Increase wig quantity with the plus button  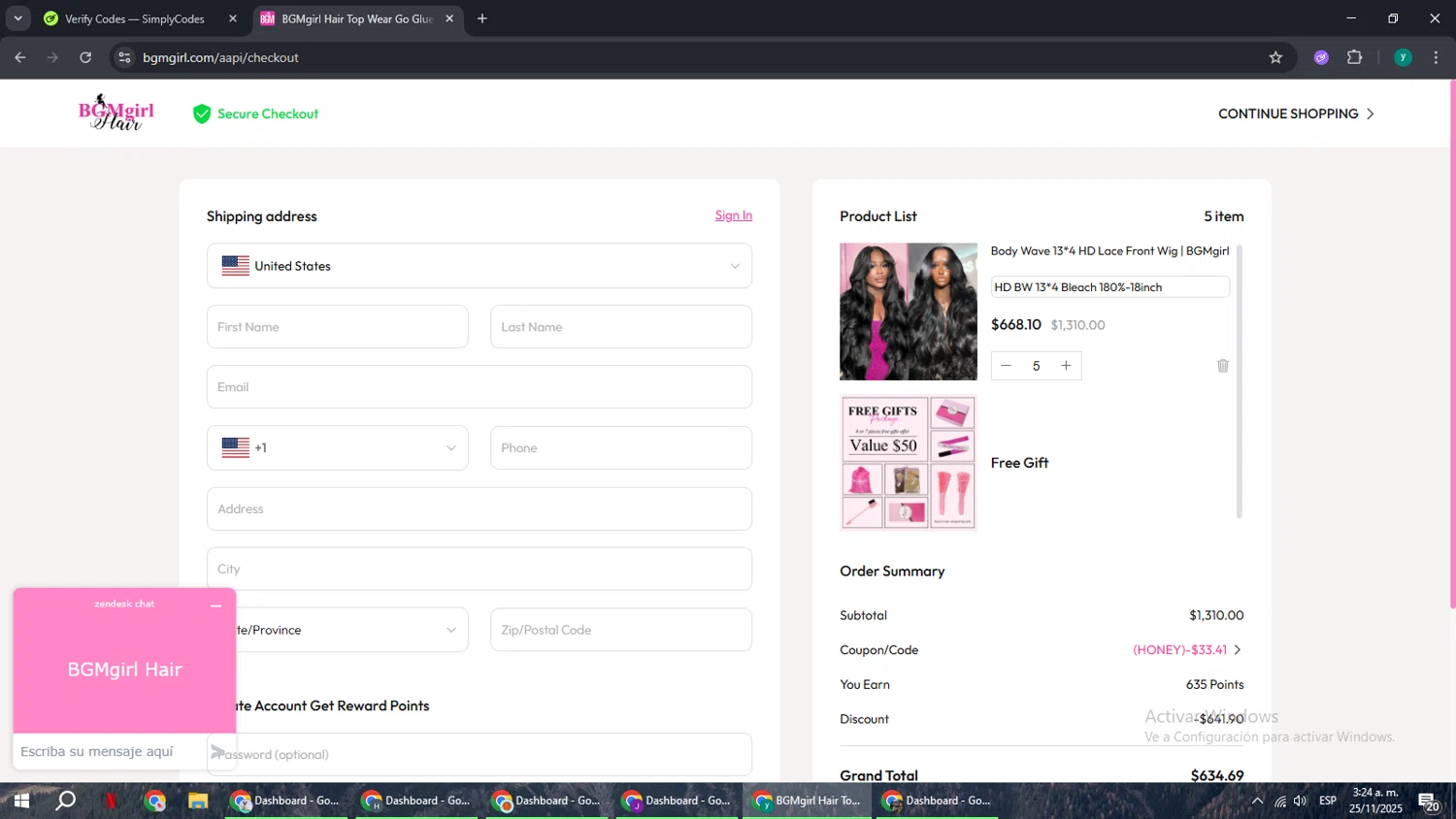[x=1066, y=366]
